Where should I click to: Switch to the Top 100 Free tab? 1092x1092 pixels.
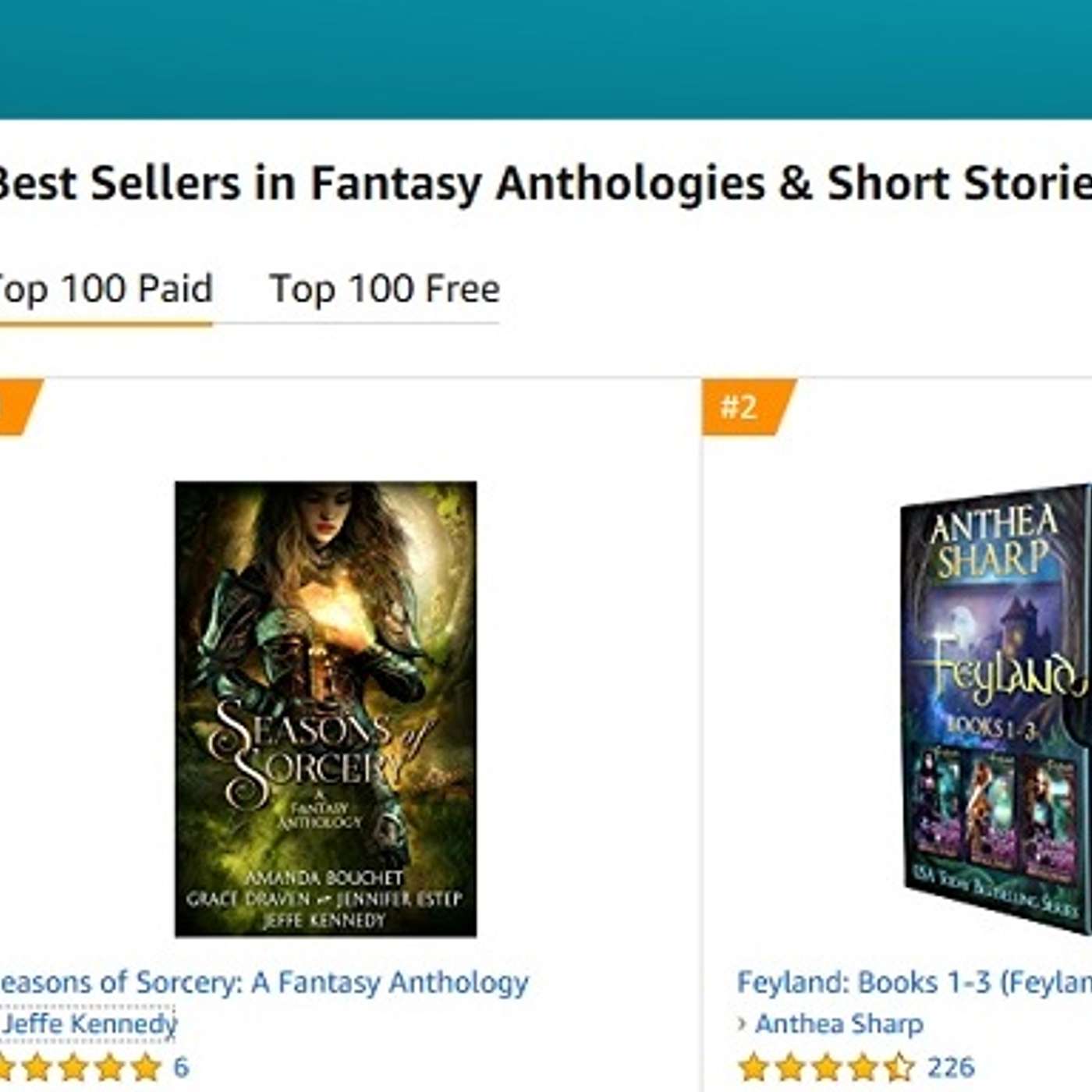[x=384, y=290]
